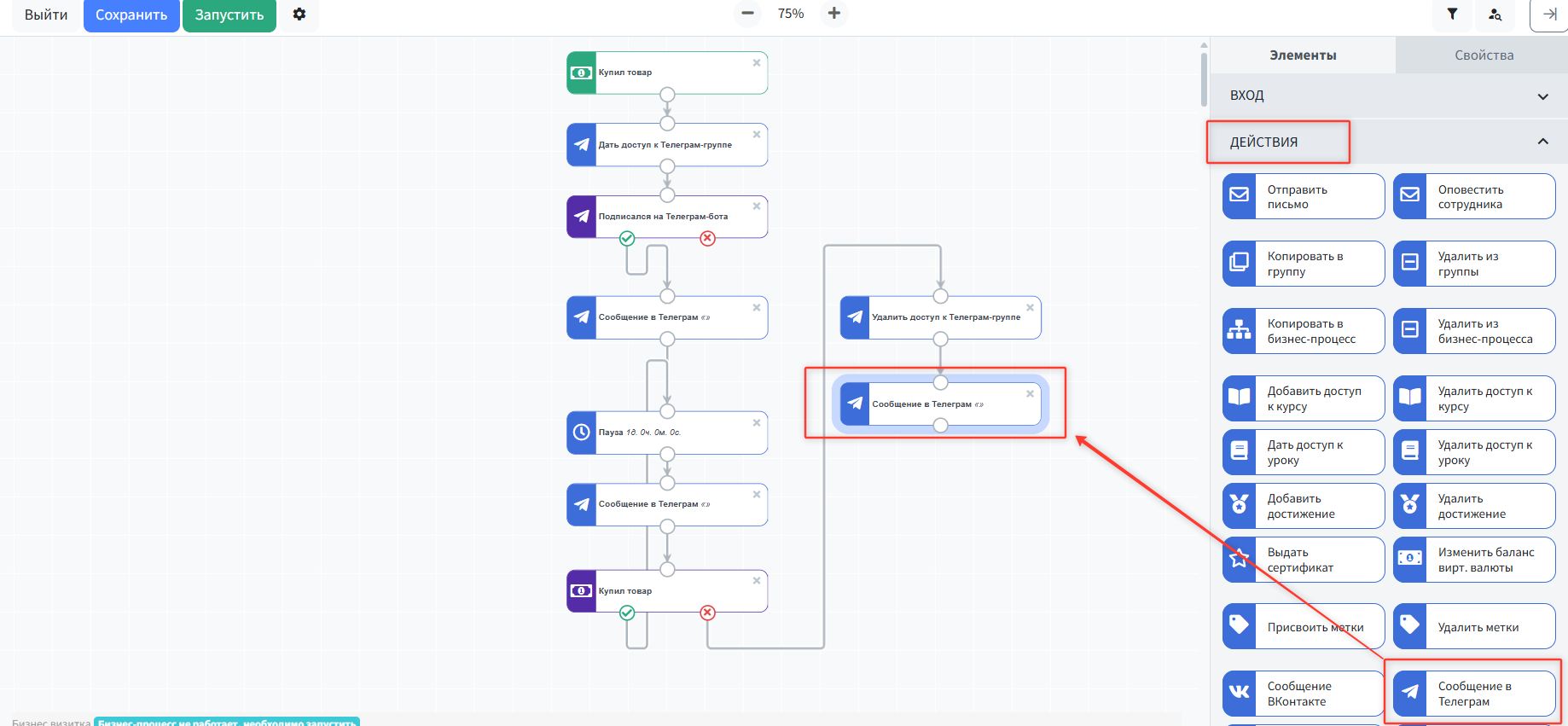The height and width of the screenshot is (726, 1568).
Task: Click green success output of 'Подписался на Телеграм-бота'
Action: click(x=627, y=239)
